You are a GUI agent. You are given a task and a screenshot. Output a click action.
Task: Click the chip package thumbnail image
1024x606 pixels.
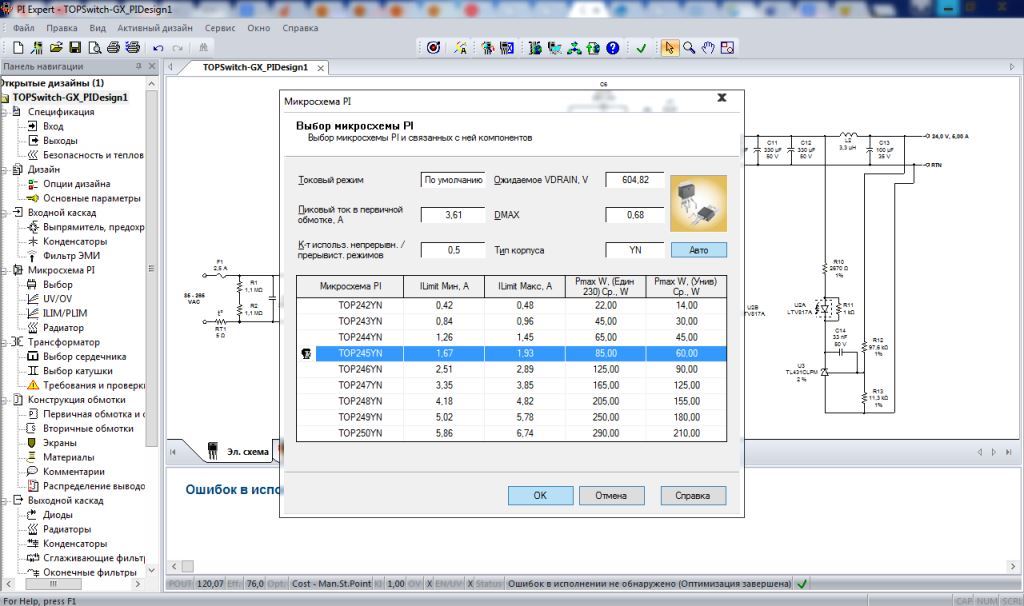pyautogui.click(x=698, y=203)
